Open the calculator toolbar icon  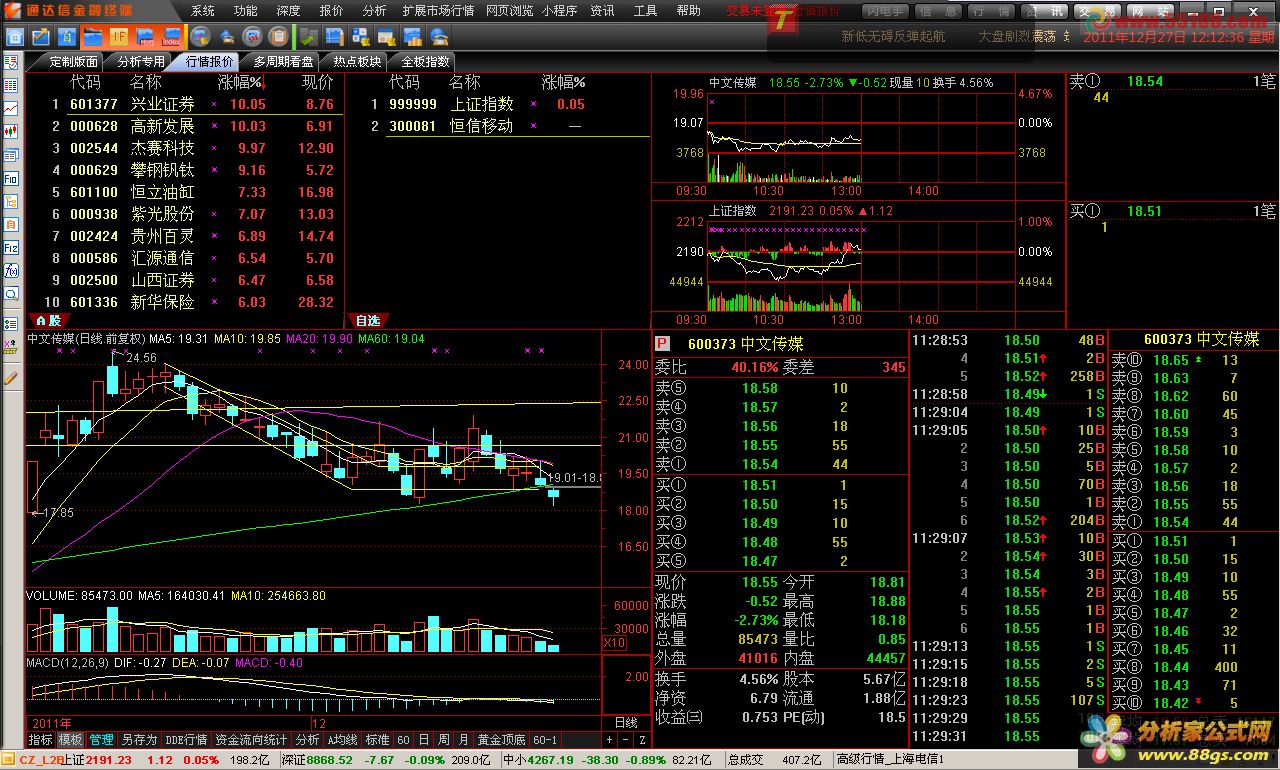click(360, 37)
